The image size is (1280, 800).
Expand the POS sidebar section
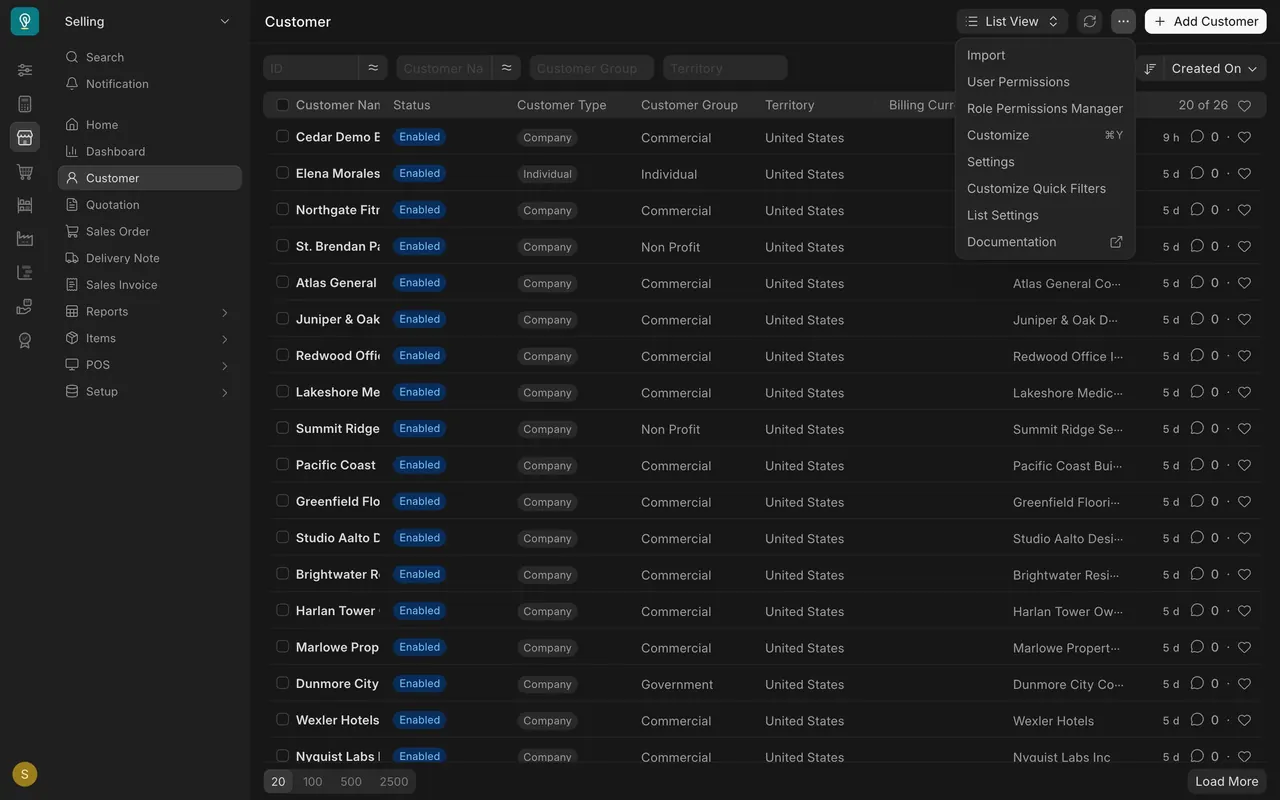click(x=225, y=365)
